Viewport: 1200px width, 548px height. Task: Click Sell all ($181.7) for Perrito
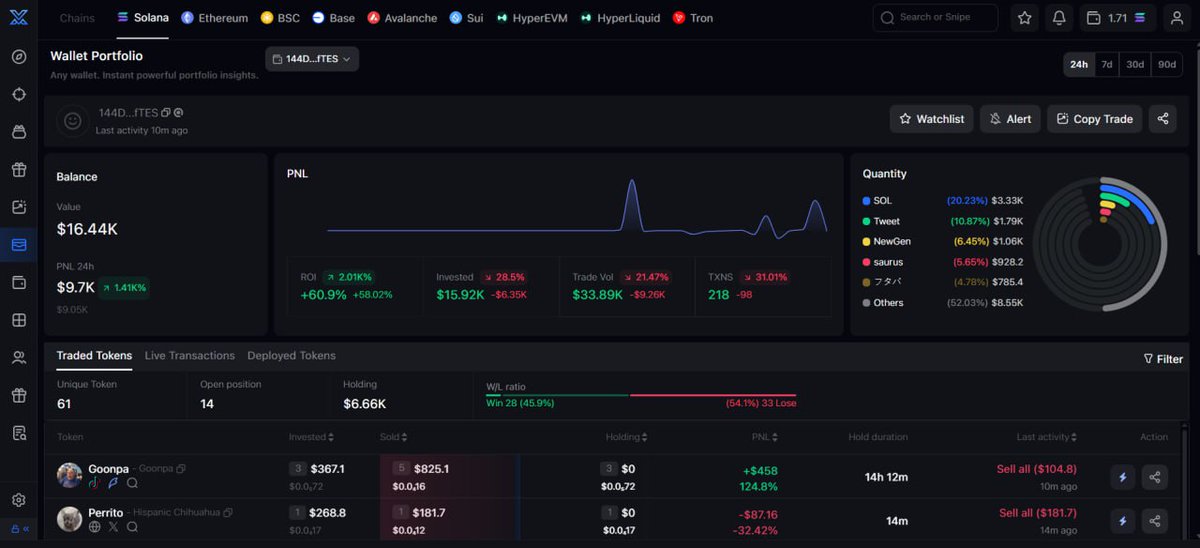pyautogui.click(x=1038, y=513)
